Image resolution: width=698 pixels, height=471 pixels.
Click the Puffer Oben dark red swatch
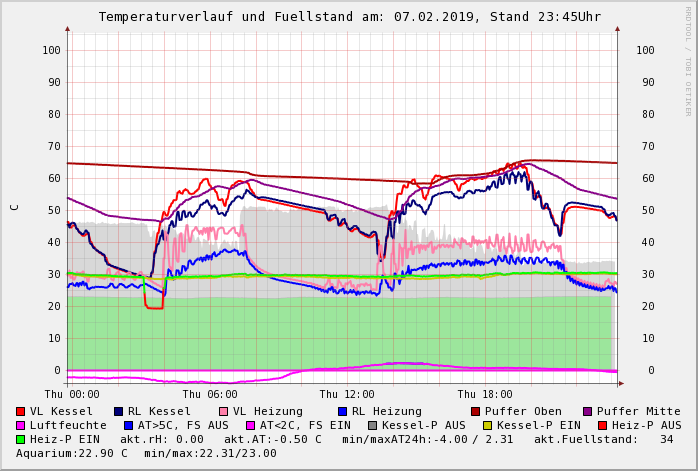pyautogui.click(x=476, y=411)
